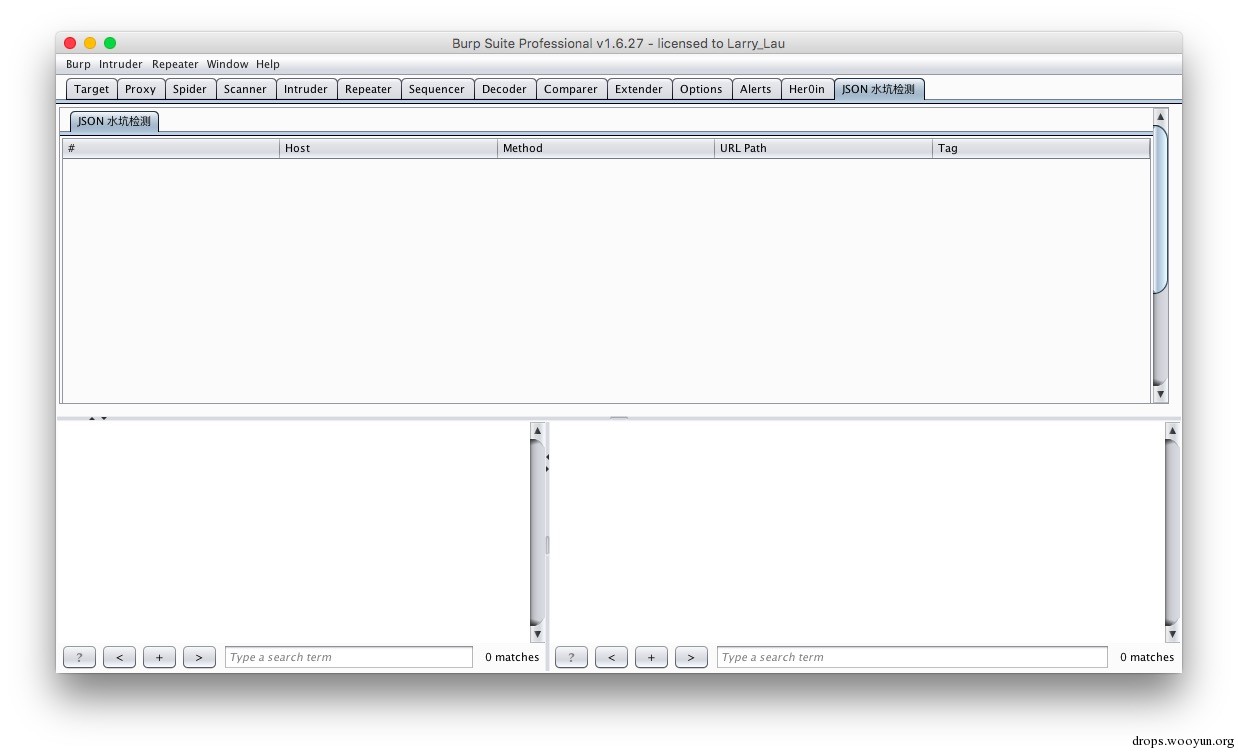The image size is (1238, 753).
Task: Open the Help menu
Action: (x=268, y=64)
